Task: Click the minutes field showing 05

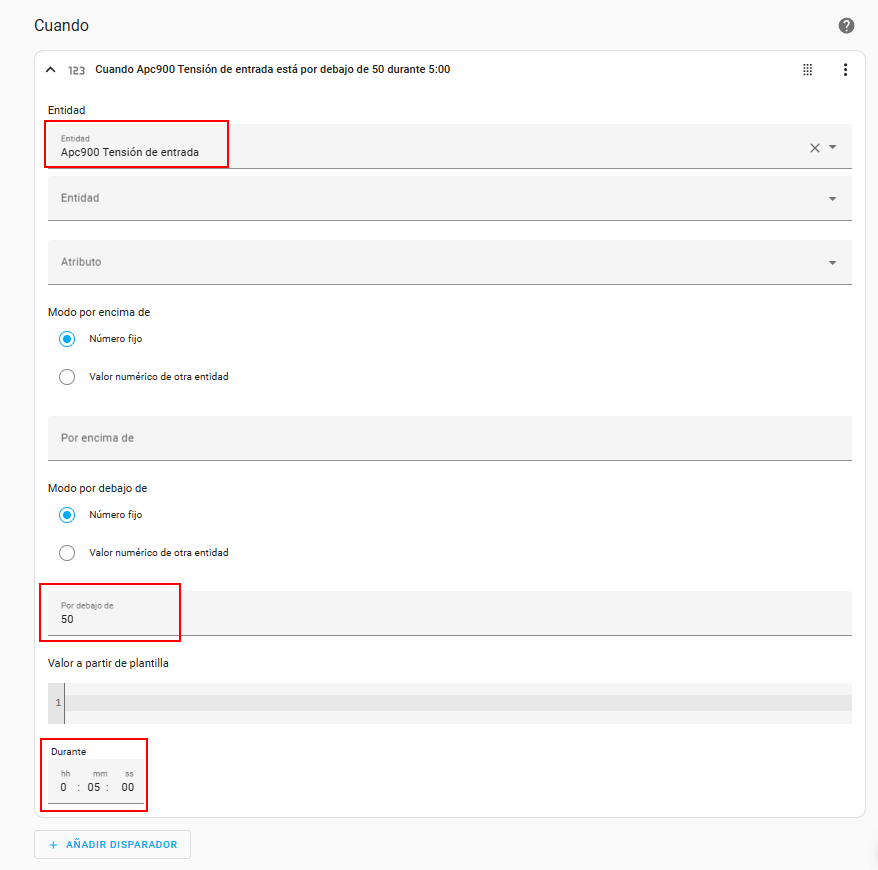Action: (x=94, y=787)
